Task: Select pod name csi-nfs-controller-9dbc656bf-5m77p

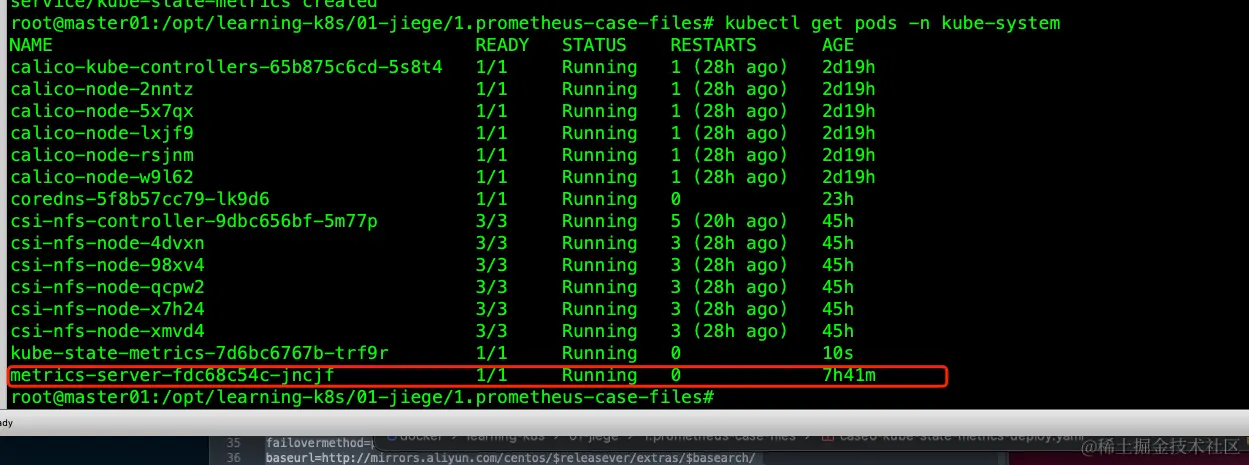Action: pyautogui.click(x=193, y=221)
